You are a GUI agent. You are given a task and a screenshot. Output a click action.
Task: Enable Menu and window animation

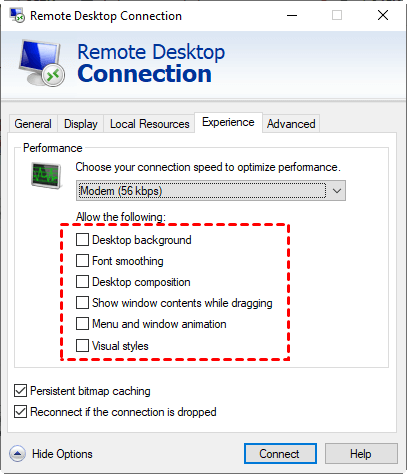(x=82, y=324)
